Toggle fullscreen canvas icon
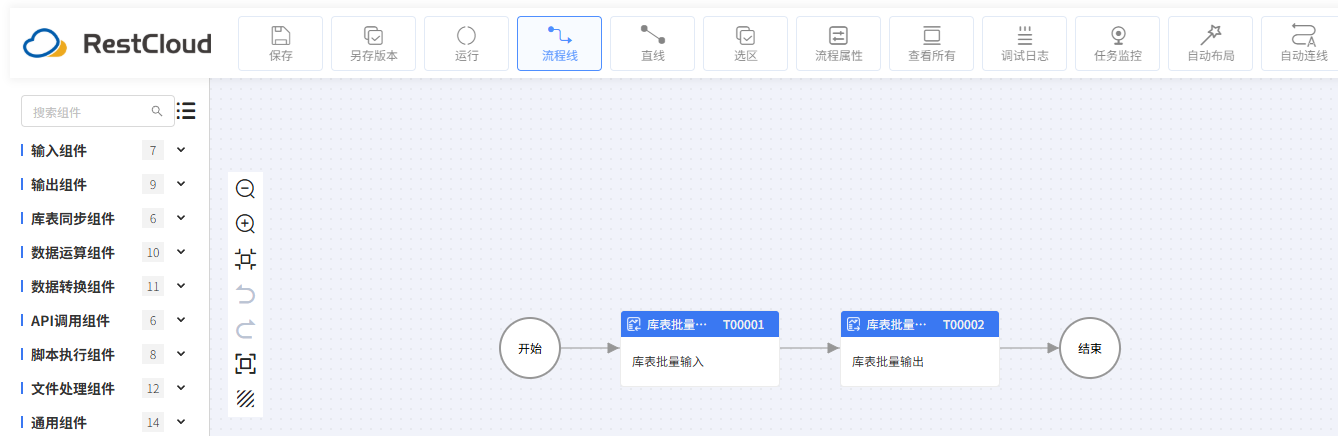Viewport: 1338px width, 436px height. 245,364
